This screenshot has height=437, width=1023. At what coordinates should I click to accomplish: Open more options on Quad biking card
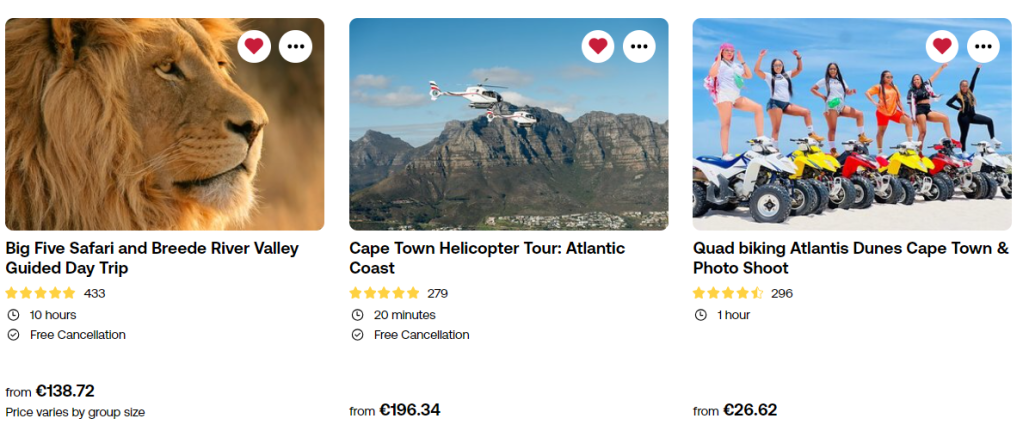pyautogui.click(x=983, y=46)
